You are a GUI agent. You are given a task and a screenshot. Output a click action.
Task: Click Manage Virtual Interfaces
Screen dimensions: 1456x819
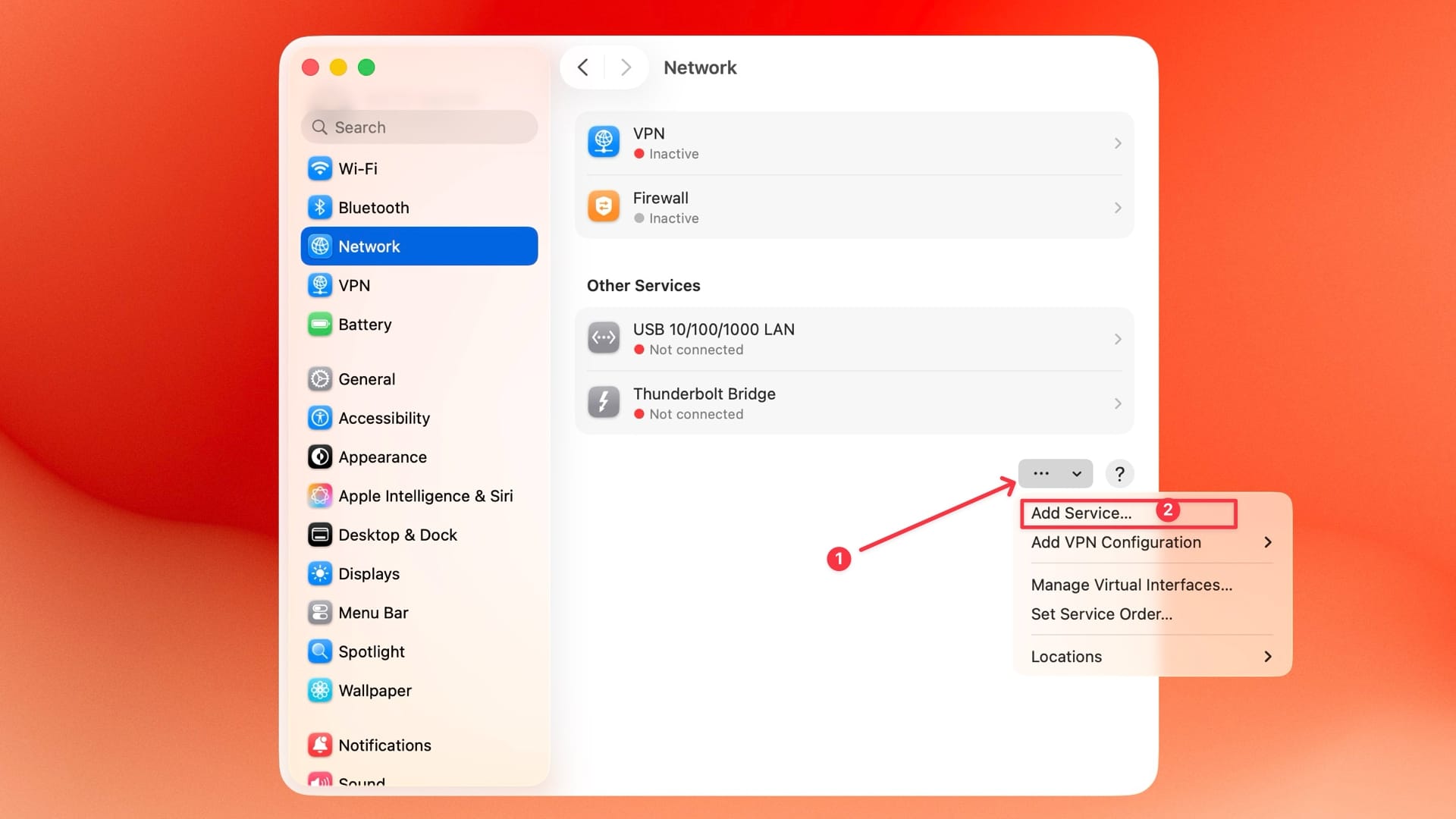click(x=1131, y=584)
